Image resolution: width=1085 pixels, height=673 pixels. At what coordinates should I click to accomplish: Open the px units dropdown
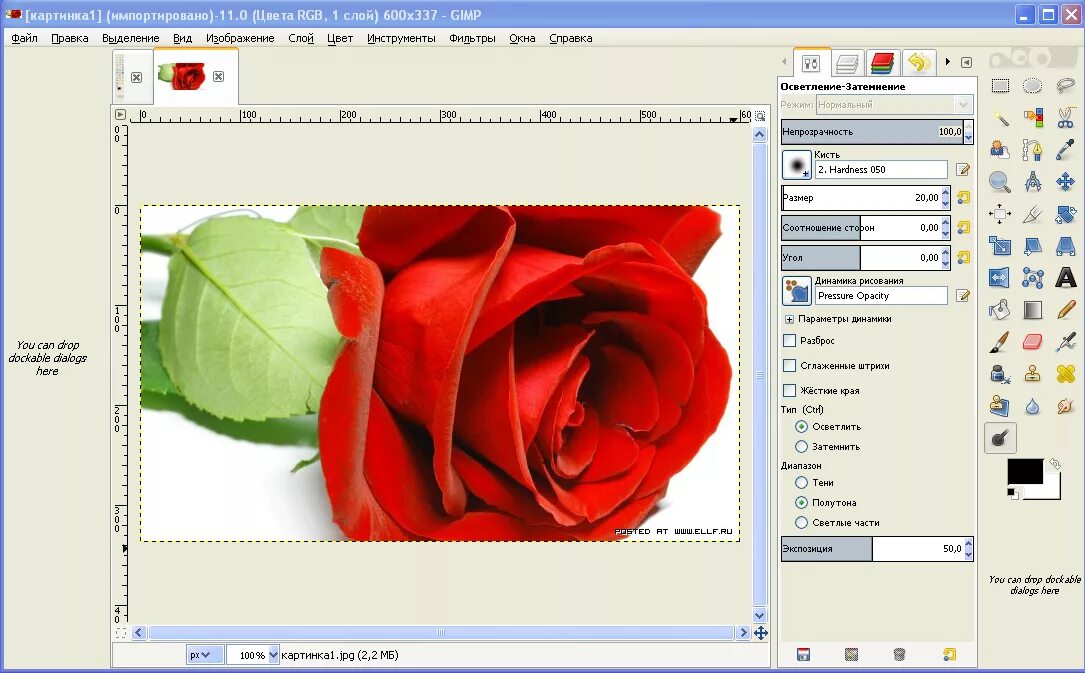[x=205, y=654]
